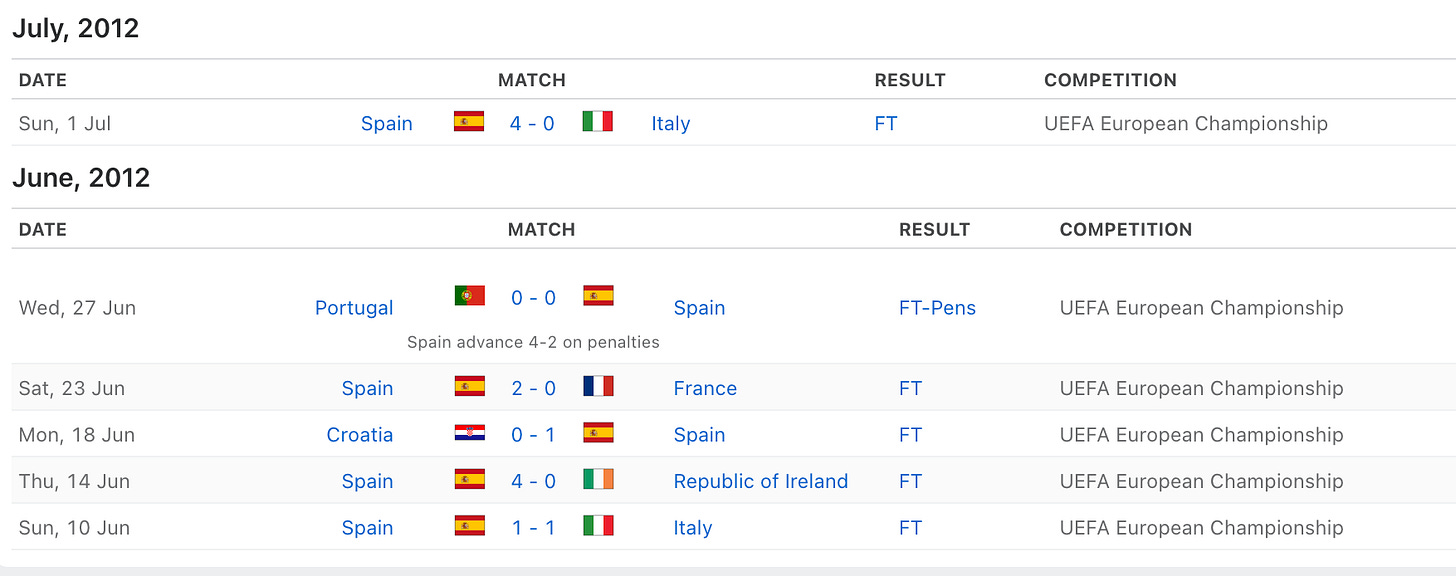Open the FT result for the 1 Jul match
Image resolution: width=1456 pixels, height=576 pixels.
886,123
